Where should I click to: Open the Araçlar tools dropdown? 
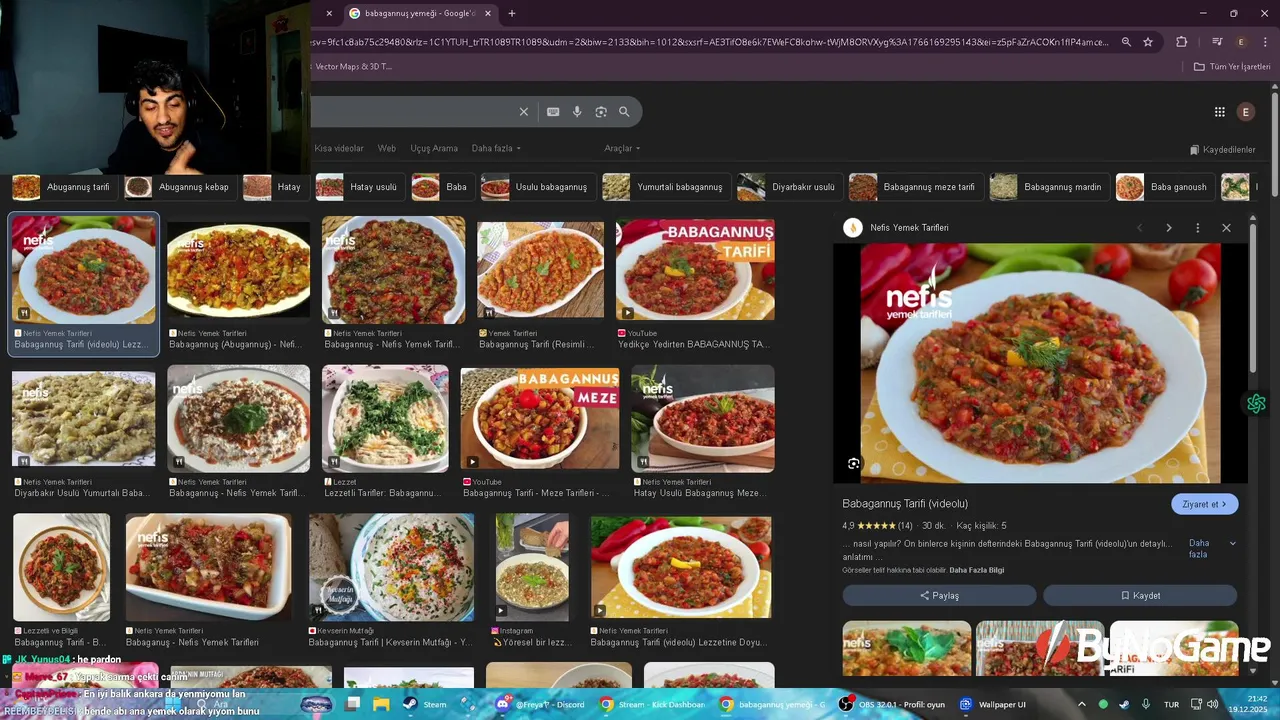click(622, 148)
